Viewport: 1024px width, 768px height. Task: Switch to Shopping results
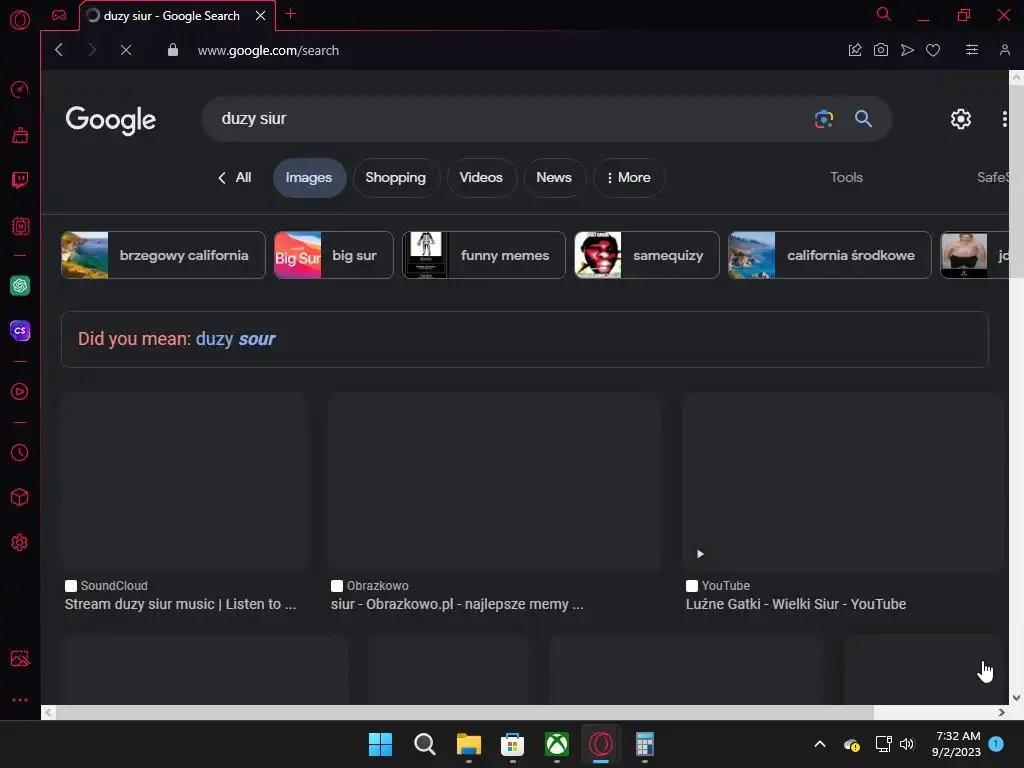click(x=396, y=178)
